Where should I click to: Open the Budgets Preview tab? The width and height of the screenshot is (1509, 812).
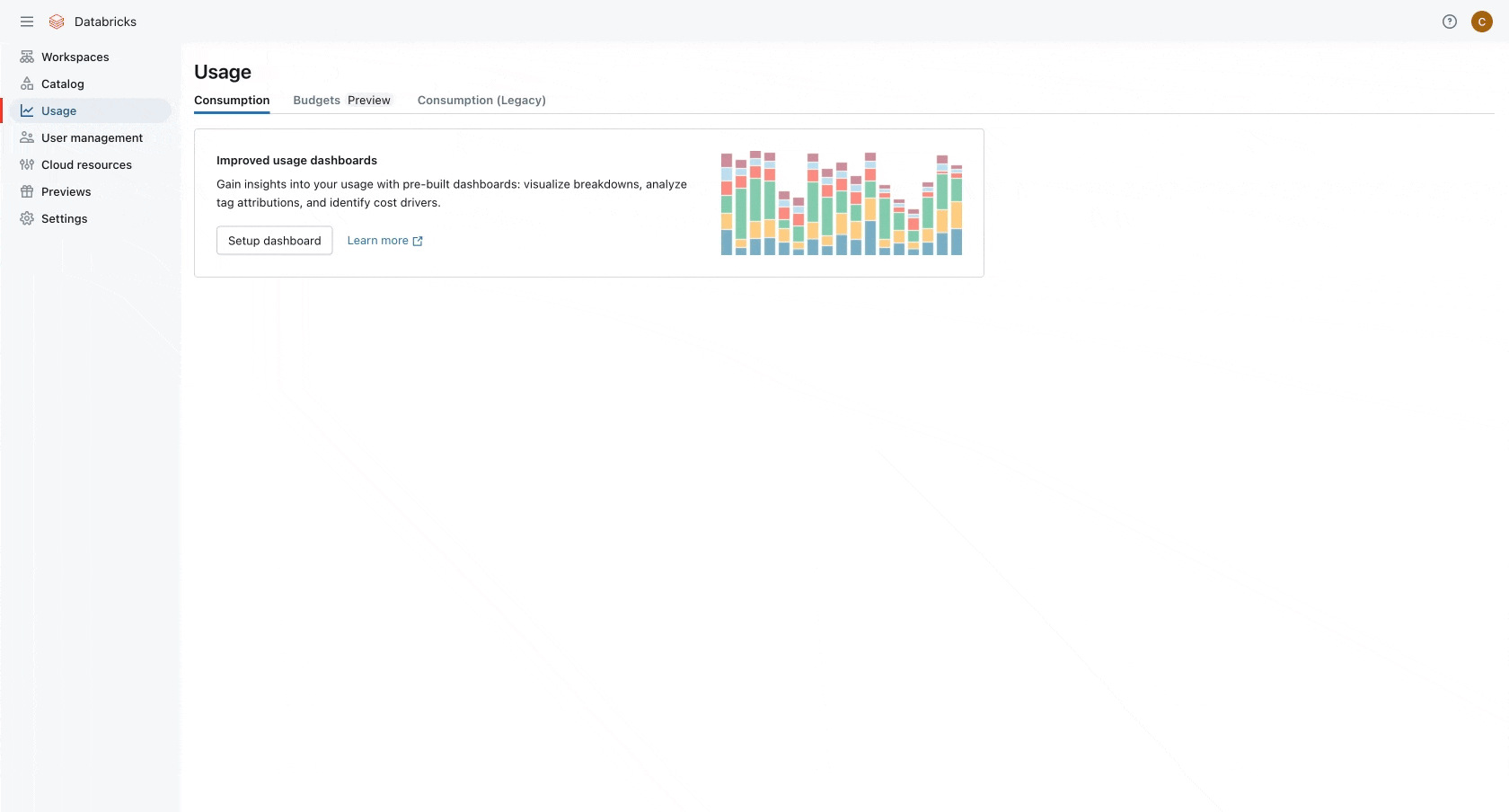[x=341, y=101]
